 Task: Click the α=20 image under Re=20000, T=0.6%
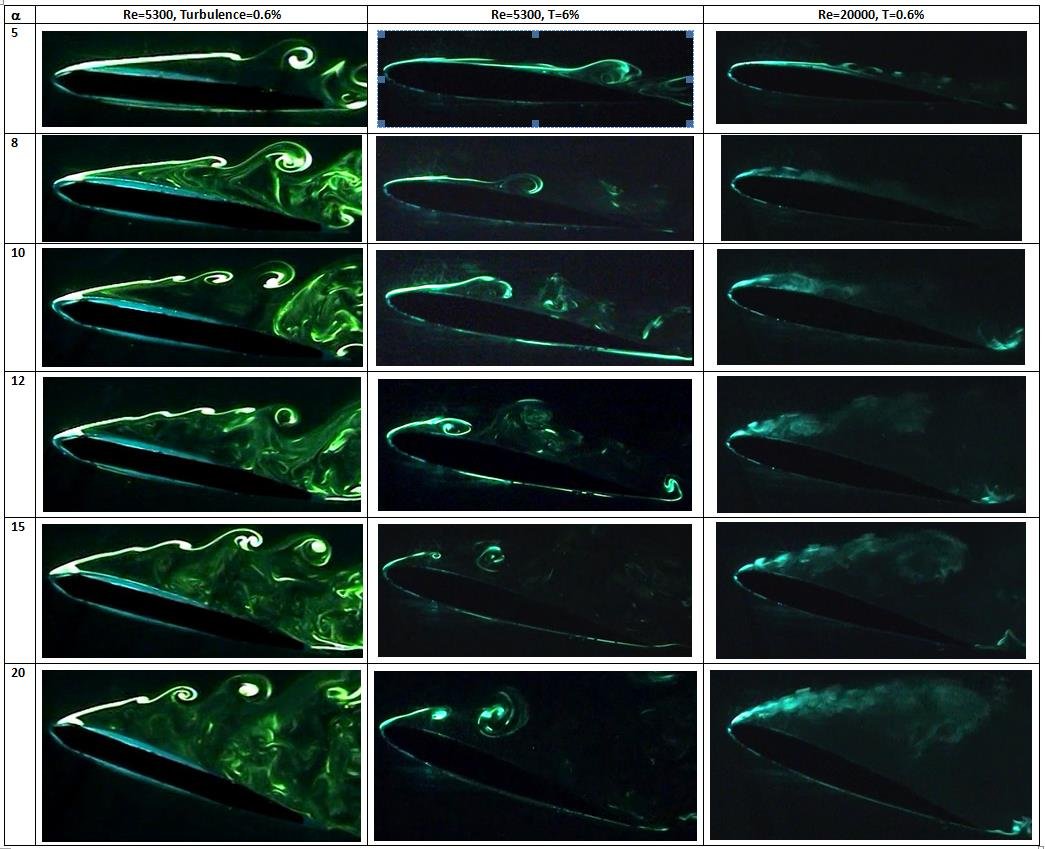(870, 755)
